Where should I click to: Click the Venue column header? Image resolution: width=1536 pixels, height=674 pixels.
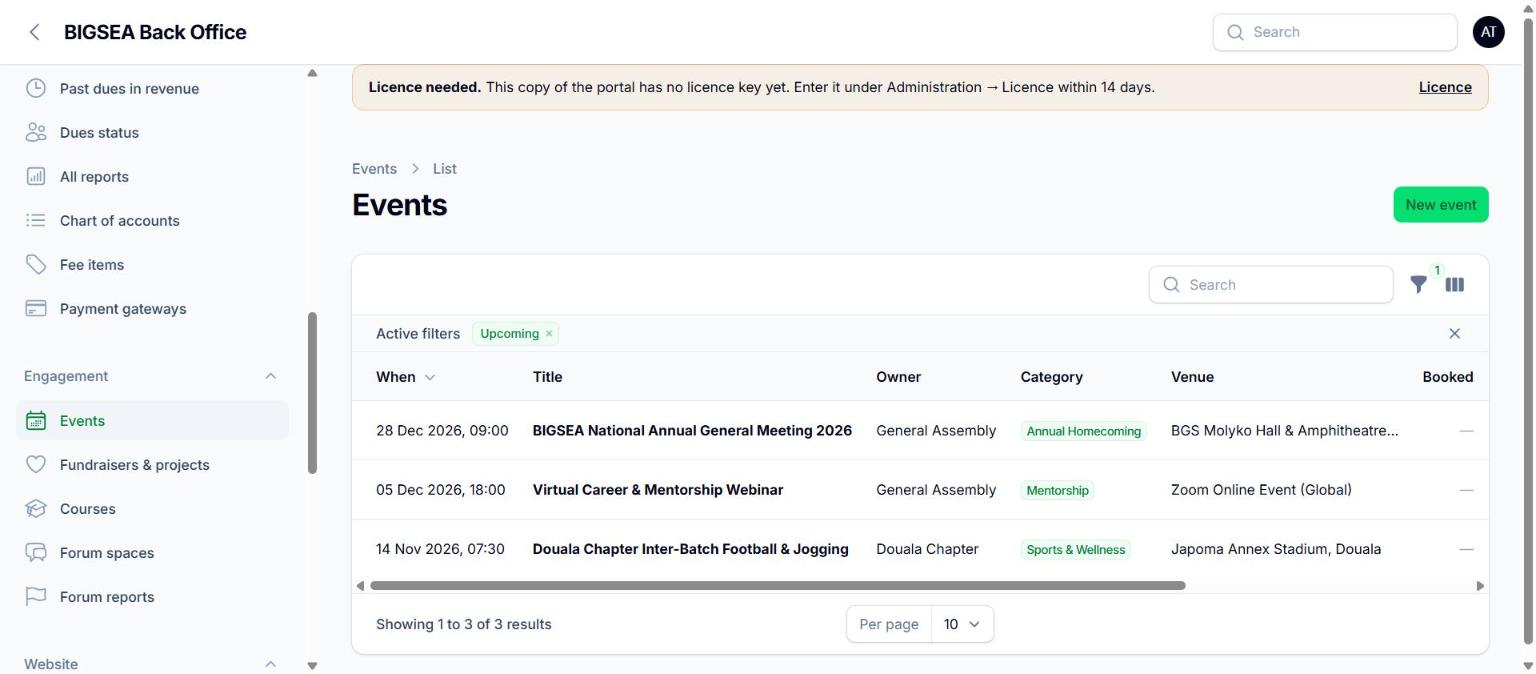click(1192, 377)
